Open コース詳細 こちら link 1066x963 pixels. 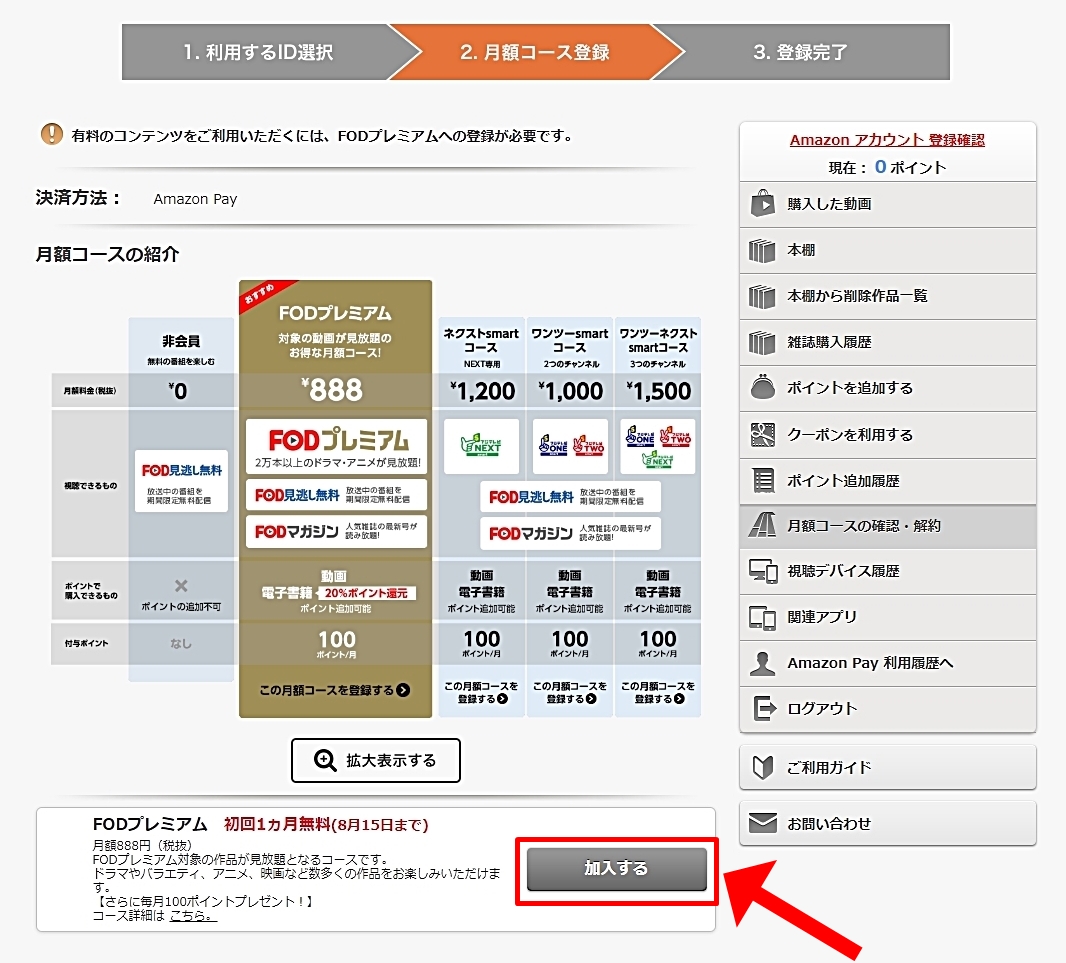click(x=193, y=915)
